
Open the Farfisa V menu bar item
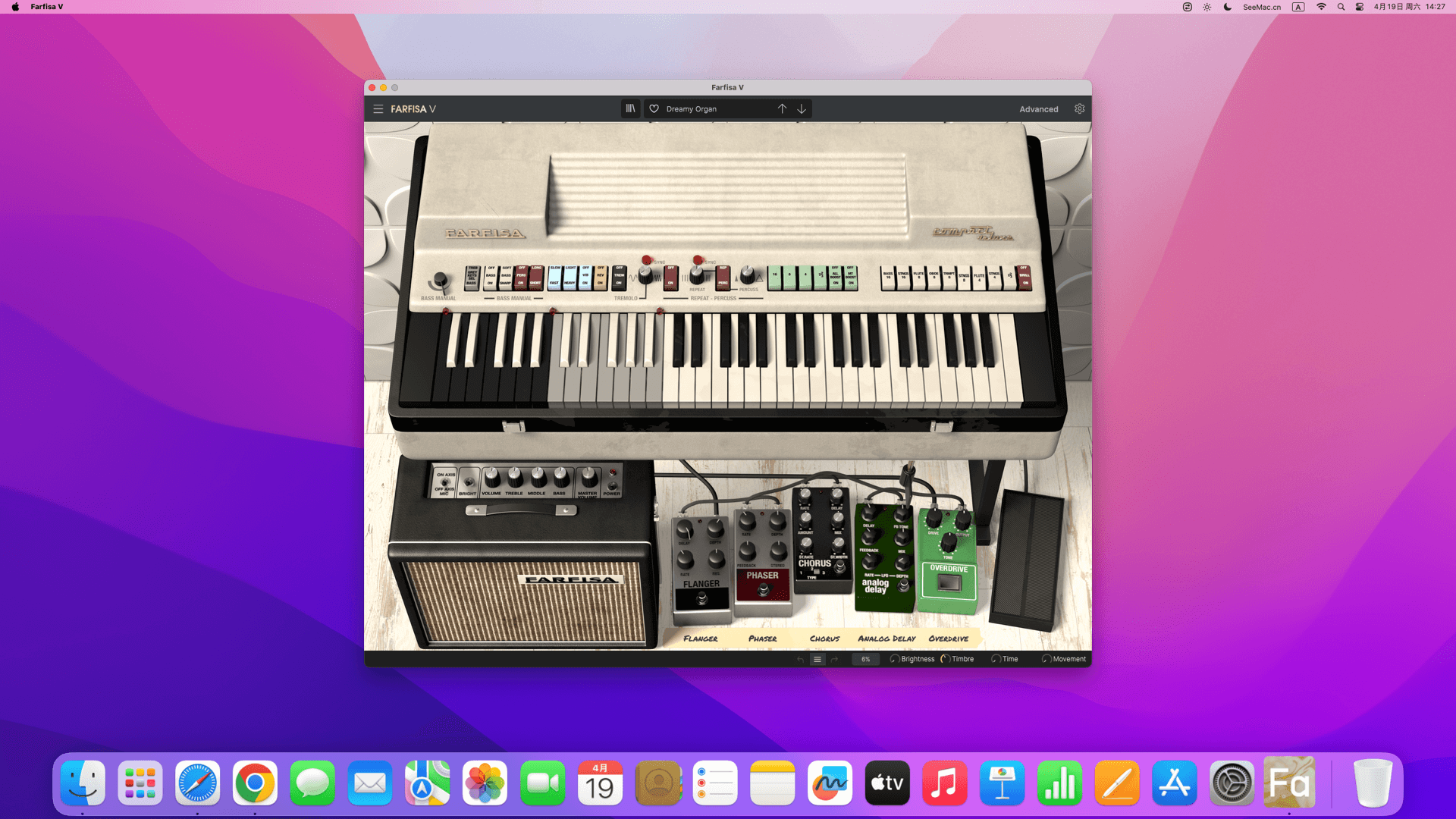(x=47, y=7)
